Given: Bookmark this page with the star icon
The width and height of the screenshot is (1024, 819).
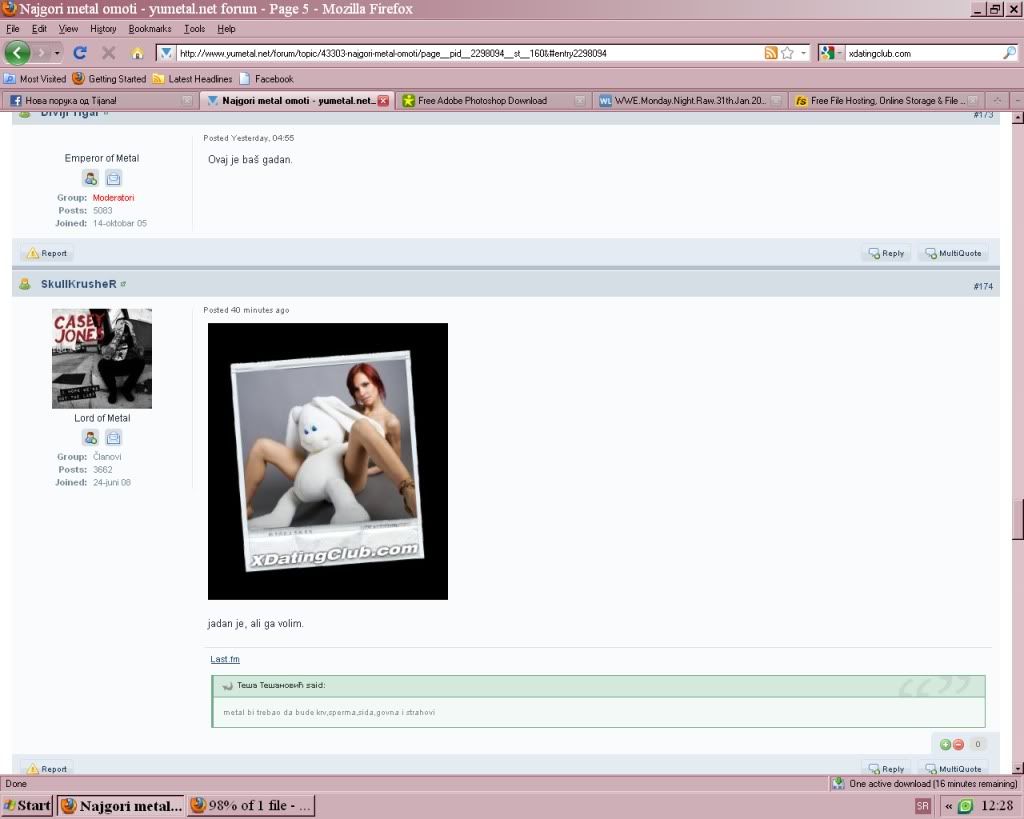Looking at the screenshot, I should click(788, 53).
